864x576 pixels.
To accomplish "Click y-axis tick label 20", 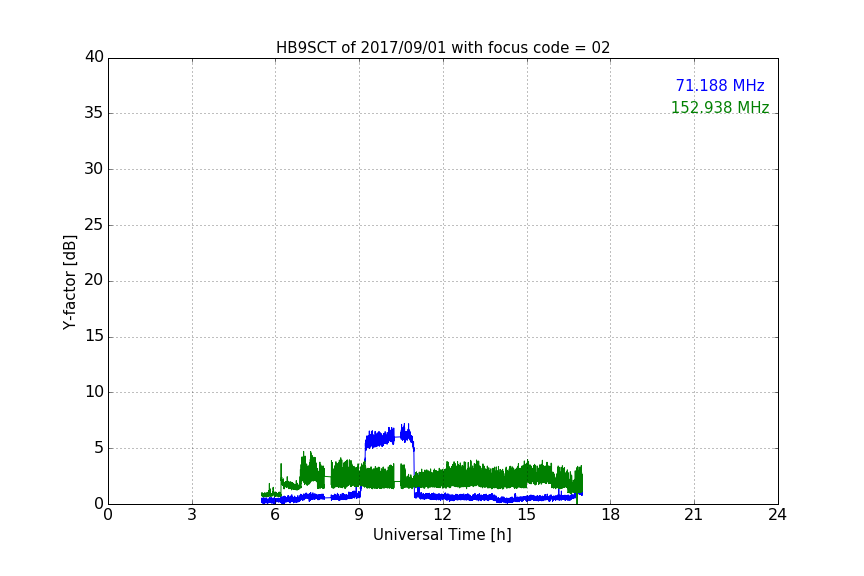I will (94, 280).
